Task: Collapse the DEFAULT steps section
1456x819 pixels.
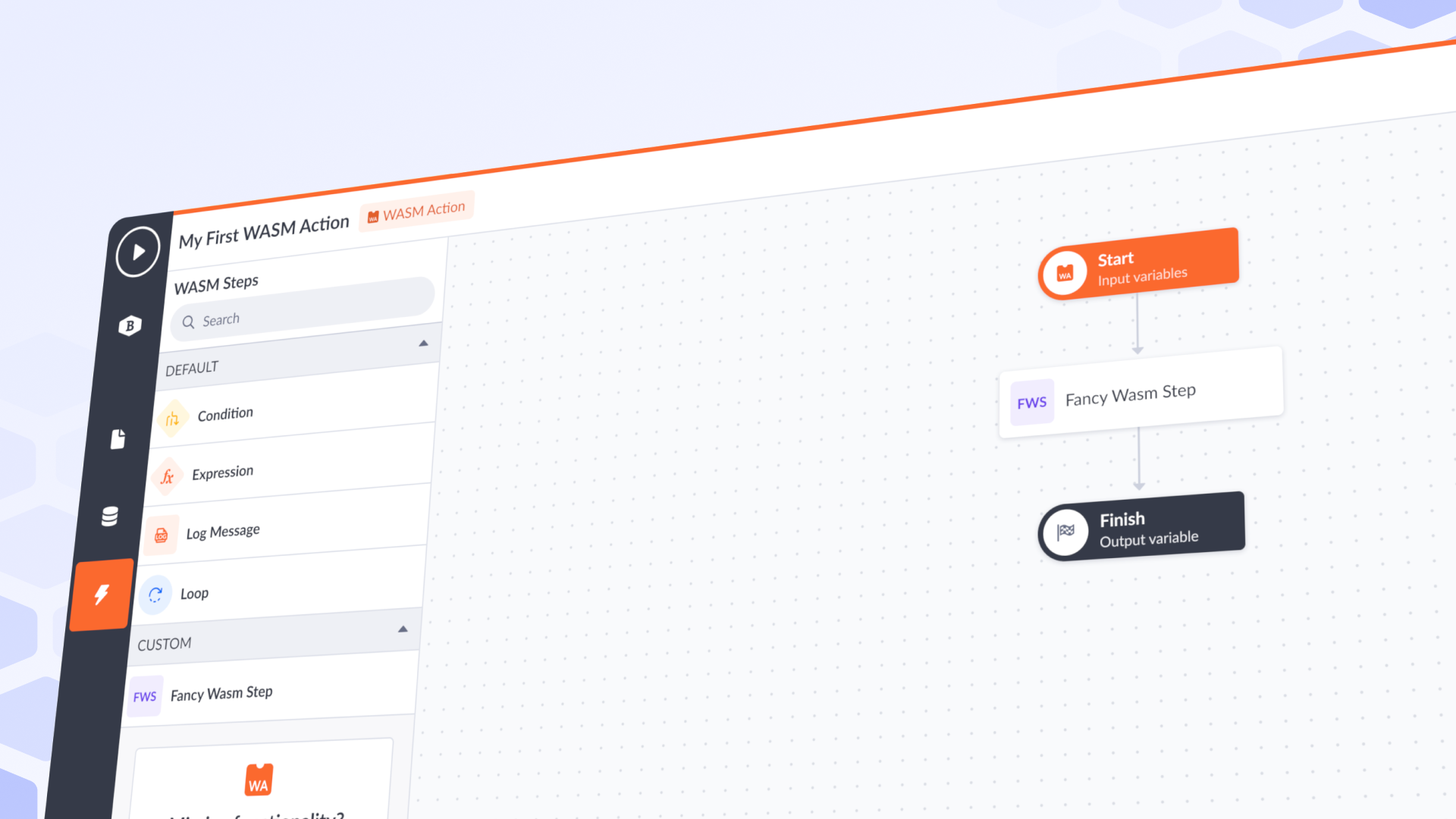Action: (x=423, y=344)
